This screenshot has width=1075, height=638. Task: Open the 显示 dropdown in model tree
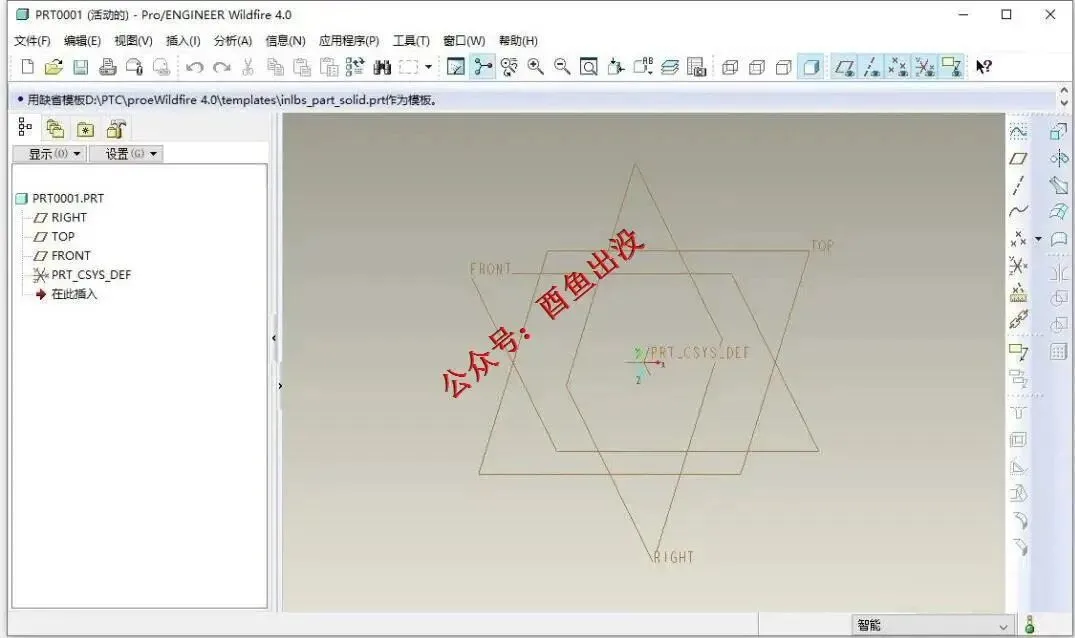(49, 154)
